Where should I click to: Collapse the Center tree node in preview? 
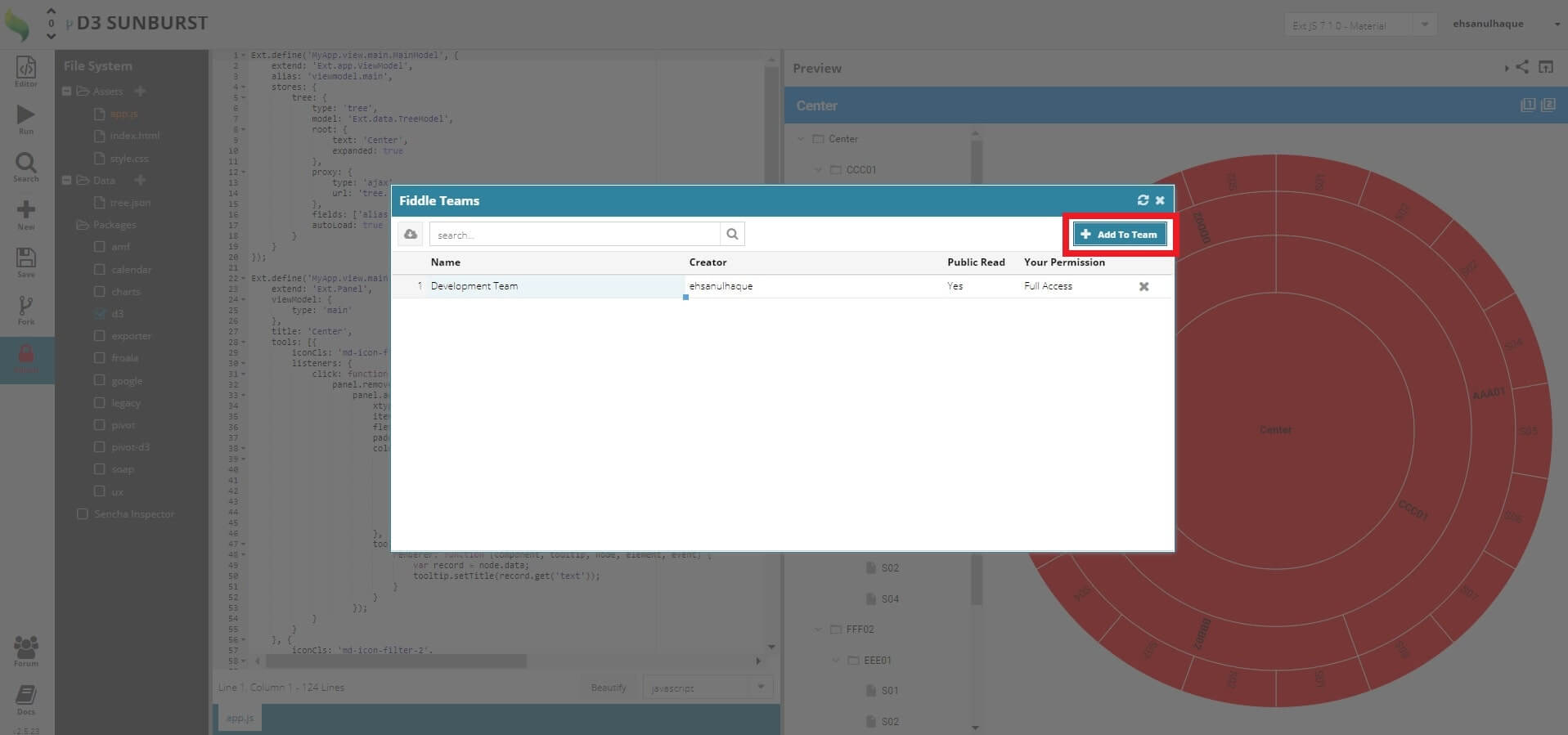[801, 139]
